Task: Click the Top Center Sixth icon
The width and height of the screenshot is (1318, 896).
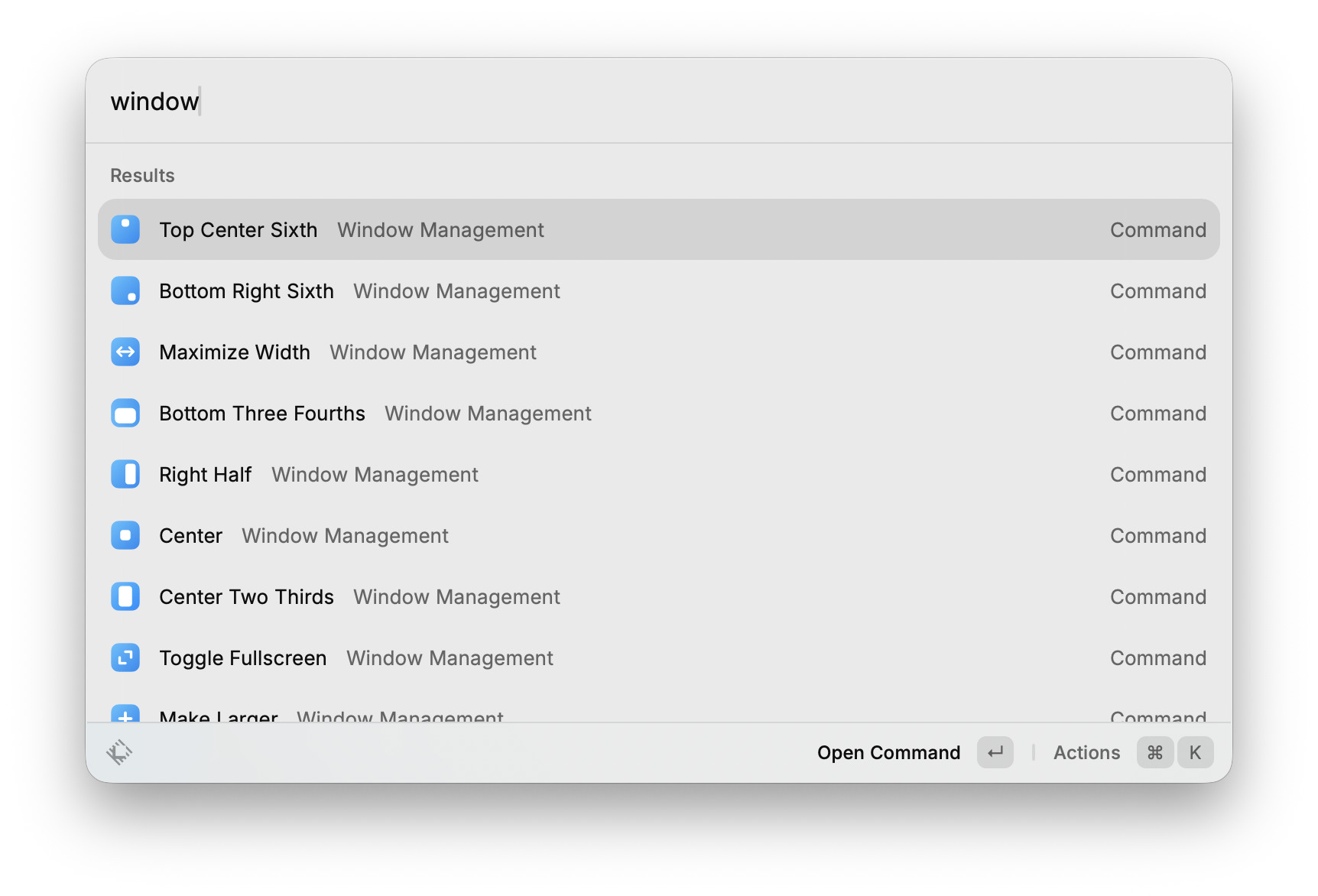Action: (125, 229)
